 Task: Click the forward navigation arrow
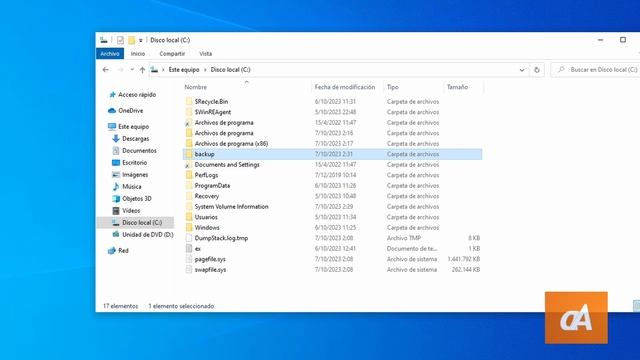pos(120,70)
